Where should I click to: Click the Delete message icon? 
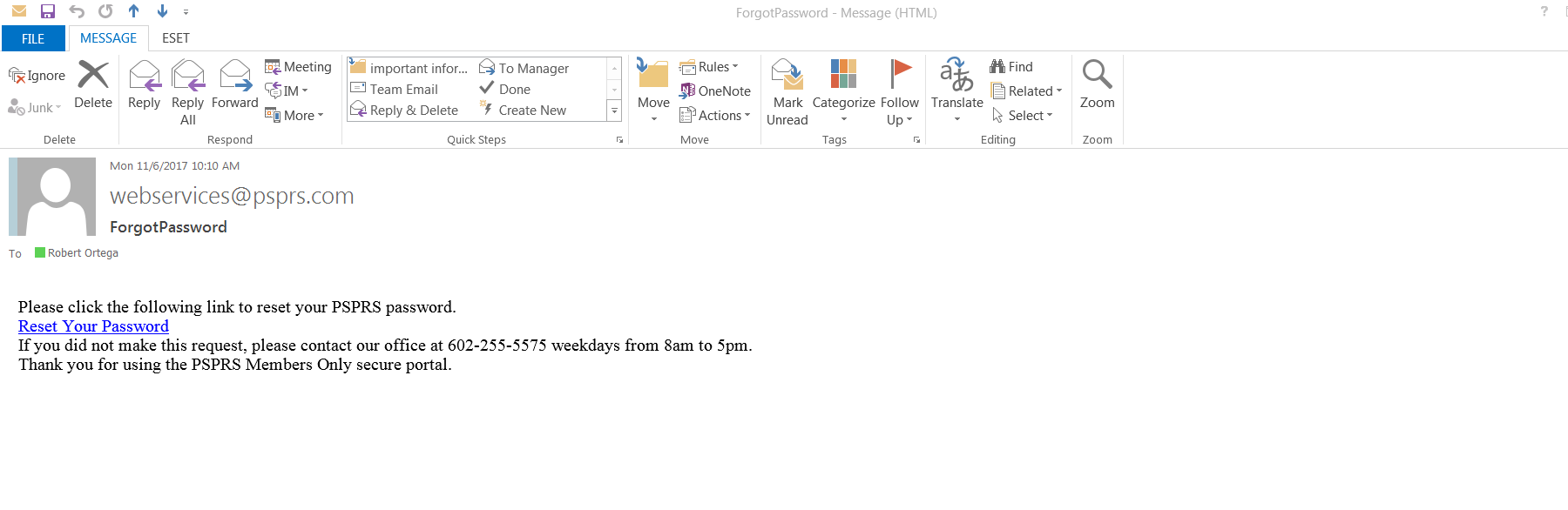pos(93,77)
